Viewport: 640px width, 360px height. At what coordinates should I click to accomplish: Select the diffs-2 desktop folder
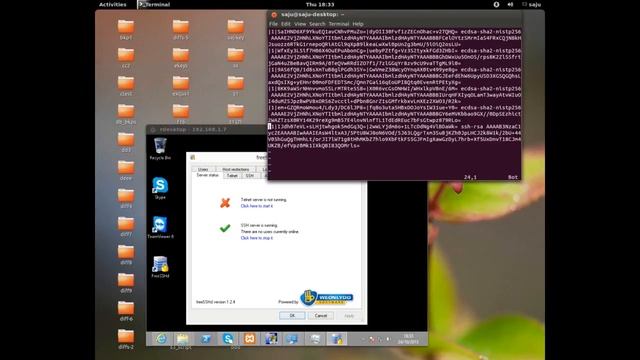(126, 340)
